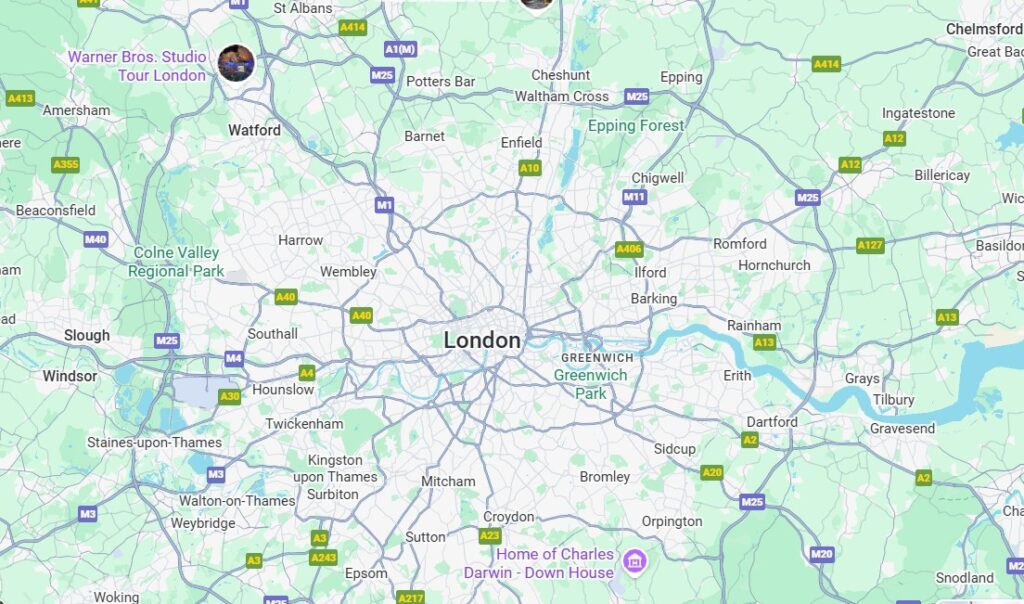Select the London city label
Viewport: 1024px width, 604px height.
click(482, 340)
